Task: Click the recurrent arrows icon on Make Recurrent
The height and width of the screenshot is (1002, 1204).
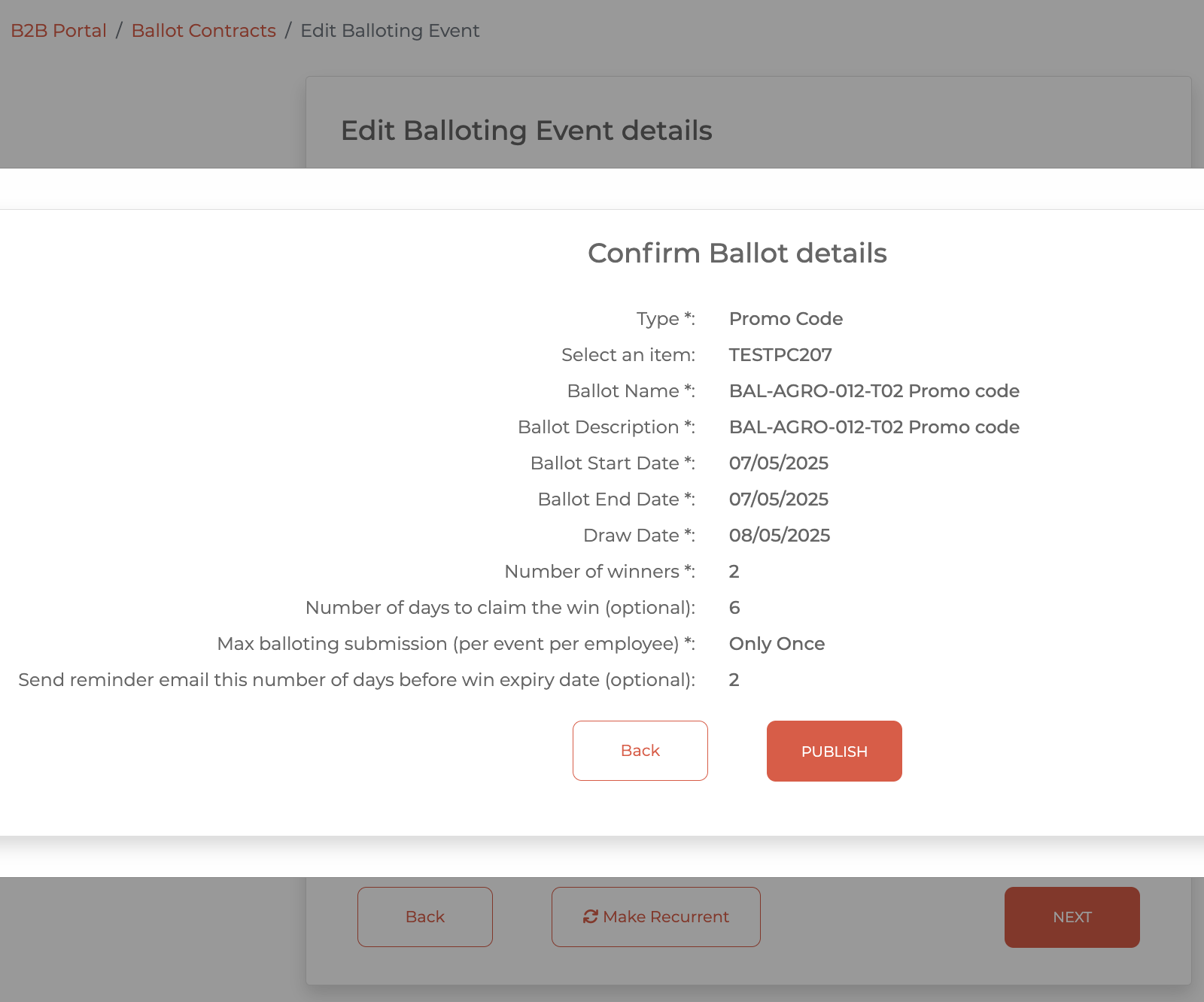Action: 591,916
